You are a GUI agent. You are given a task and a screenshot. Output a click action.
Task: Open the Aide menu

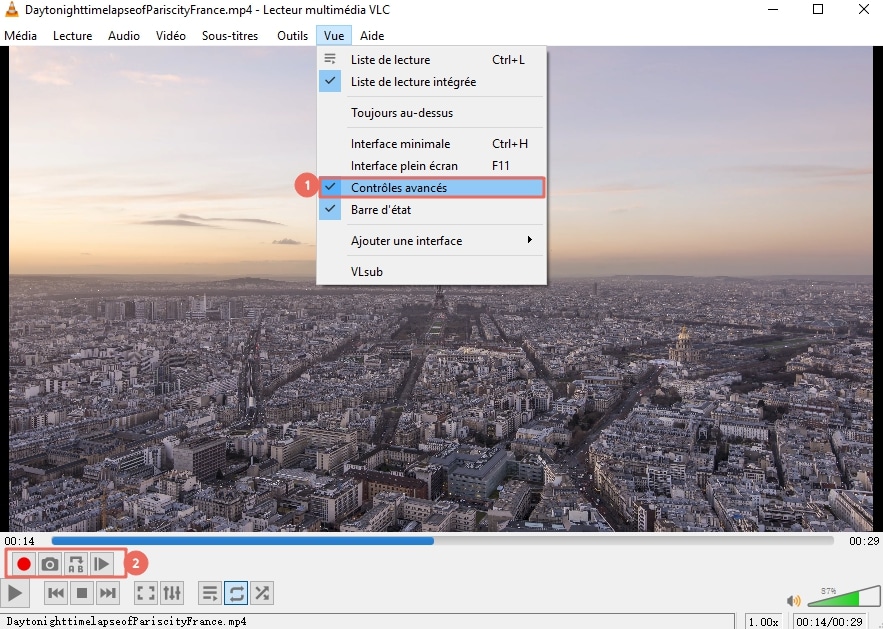[372, 35]
